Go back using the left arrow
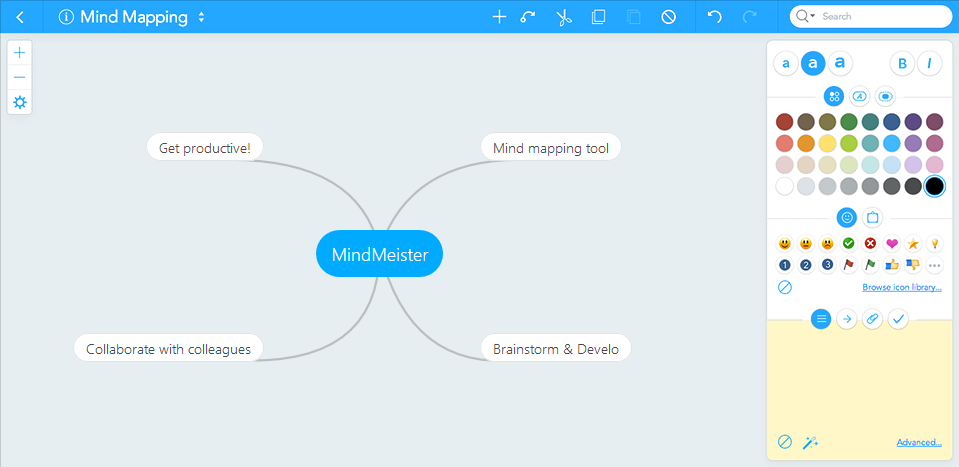The image size is (959, 467). pyautogui.click(x=20, y=17)
